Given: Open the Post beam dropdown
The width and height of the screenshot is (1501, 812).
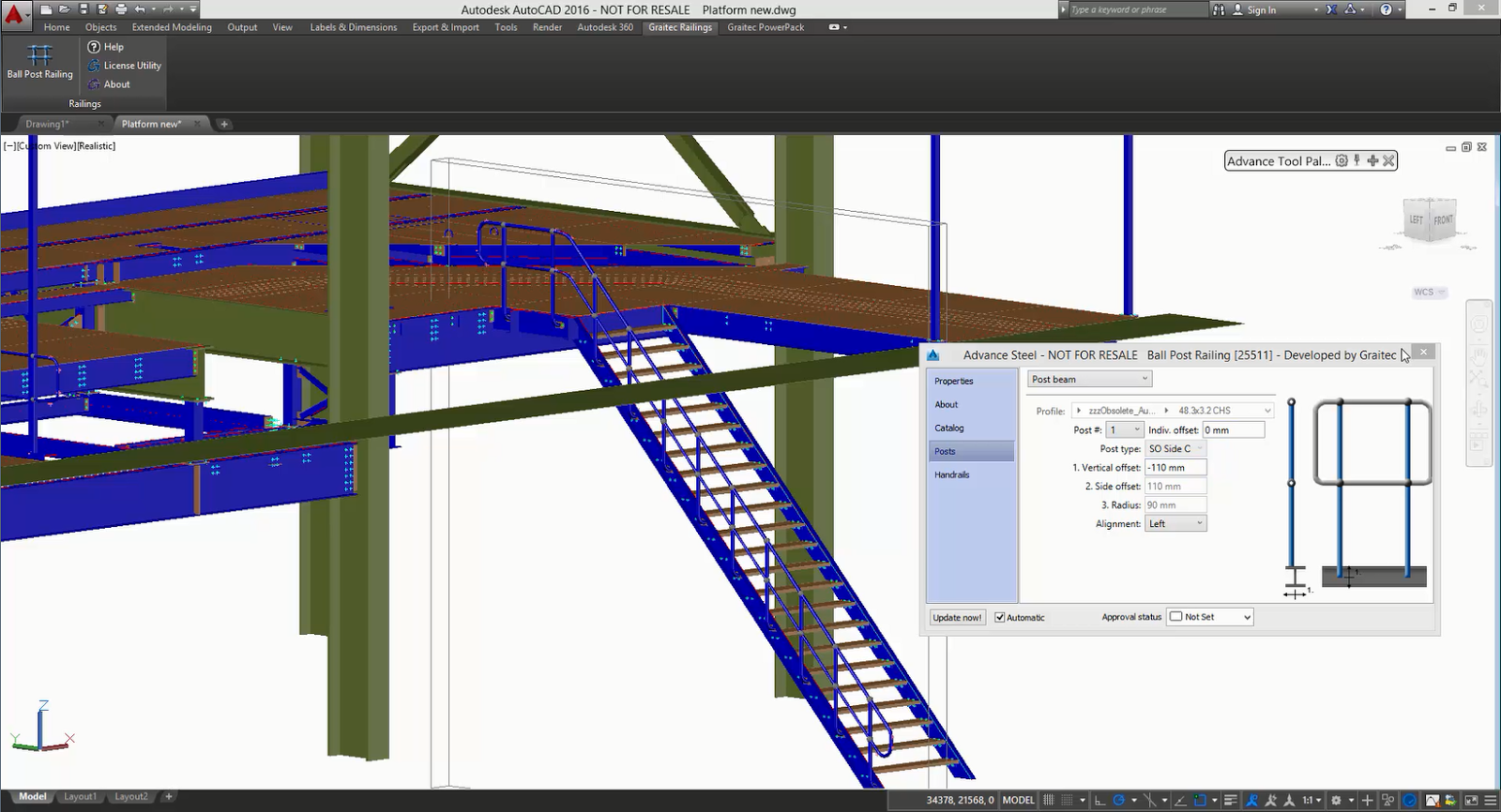Looking at the screenshot, I should click(1089, 379).
